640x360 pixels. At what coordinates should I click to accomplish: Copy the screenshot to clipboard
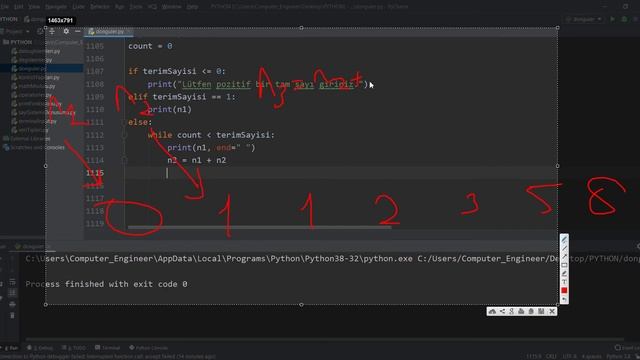531,311
